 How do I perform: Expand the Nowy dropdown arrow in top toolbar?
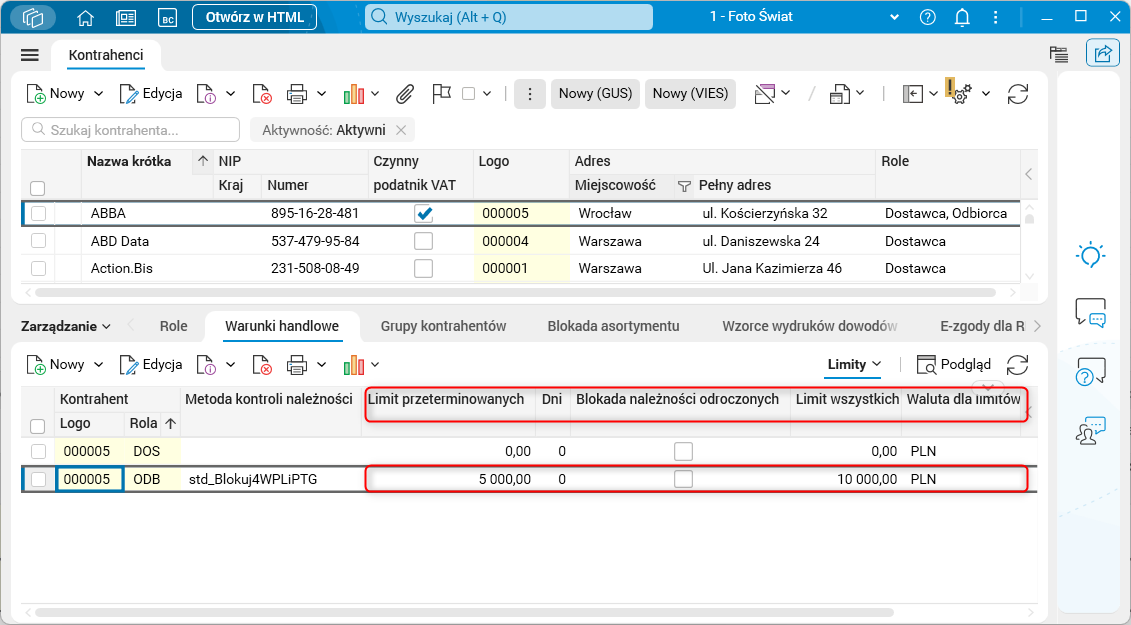(99, 94)
